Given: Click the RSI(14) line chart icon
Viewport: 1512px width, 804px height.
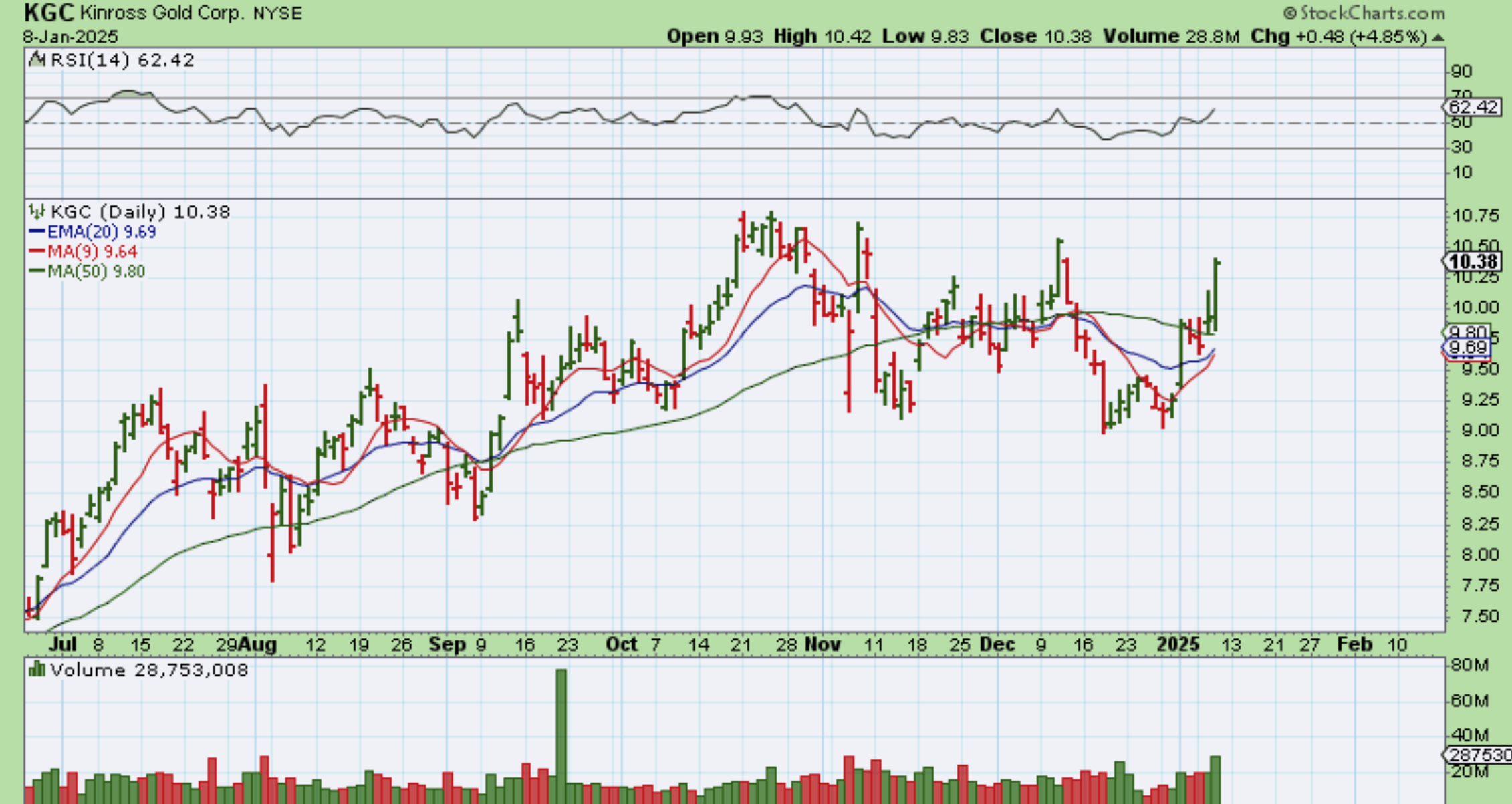Looking at the screenshot, I should tap(37, 60).
